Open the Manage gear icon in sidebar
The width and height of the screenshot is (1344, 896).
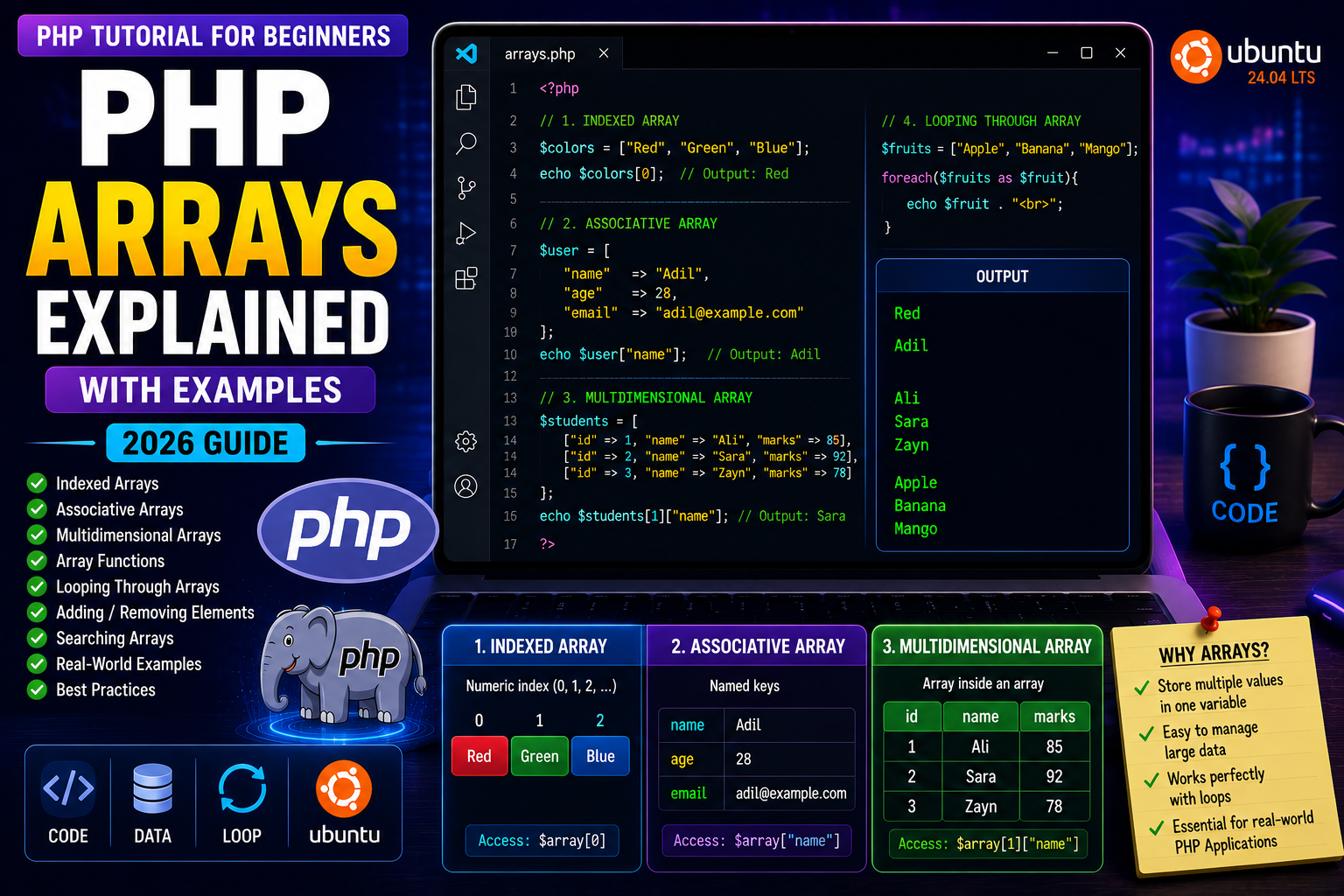coord(466,441)
